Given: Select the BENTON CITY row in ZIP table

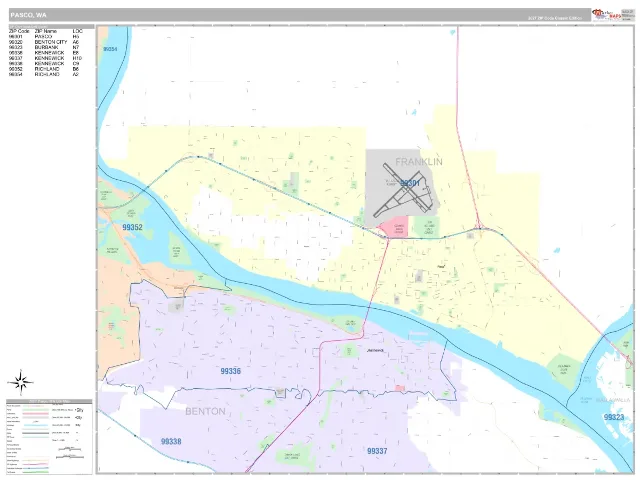Looking at the screenshot, I should click(45, 42).
